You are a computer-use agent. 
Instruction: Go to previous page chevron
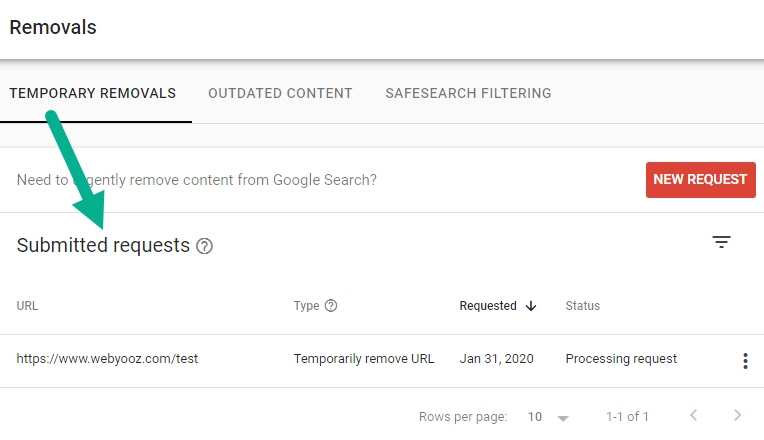[x=693, y=415]
